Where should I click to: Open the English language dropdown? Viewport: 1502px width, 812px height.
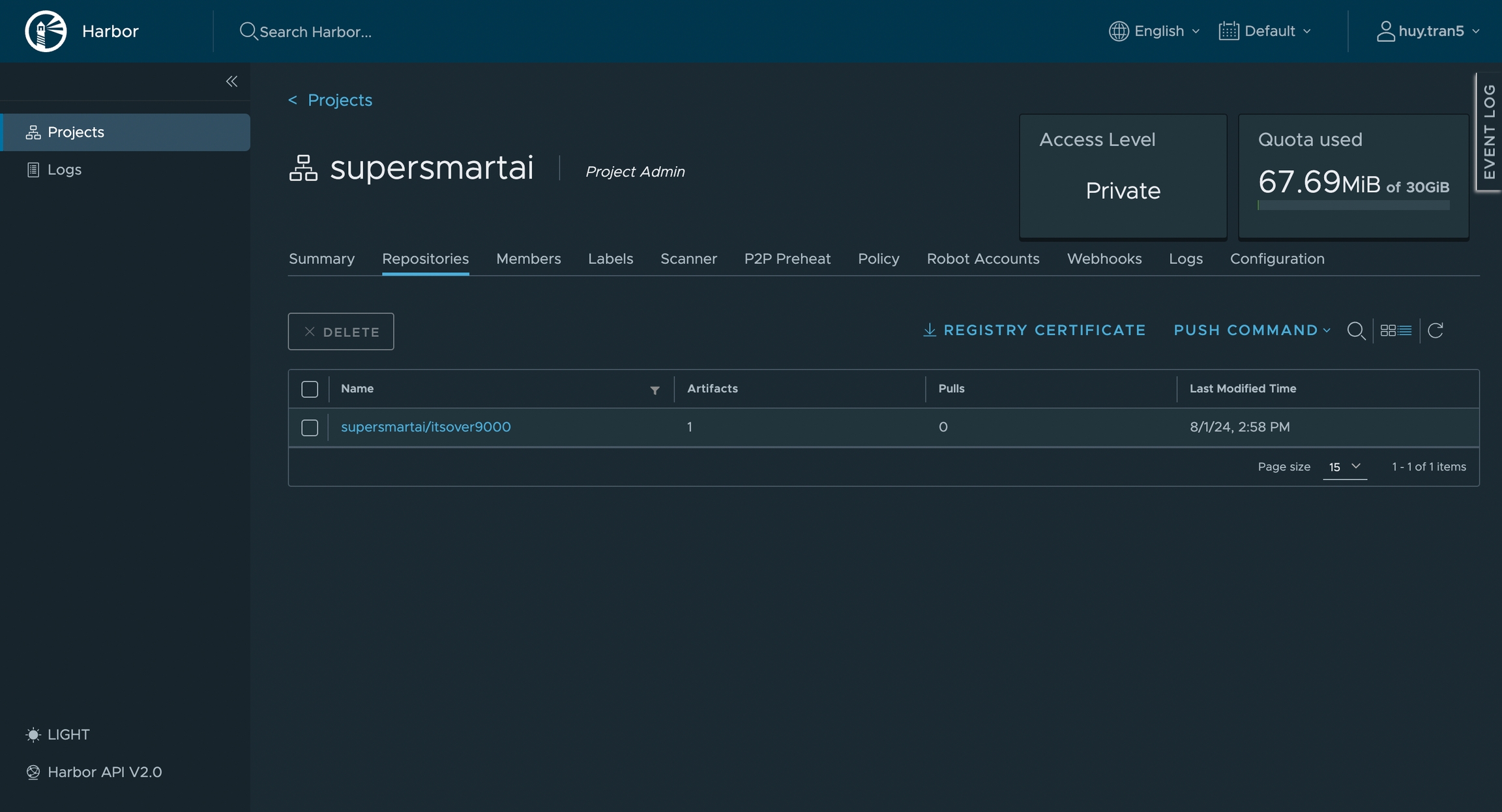point(1155,31)
